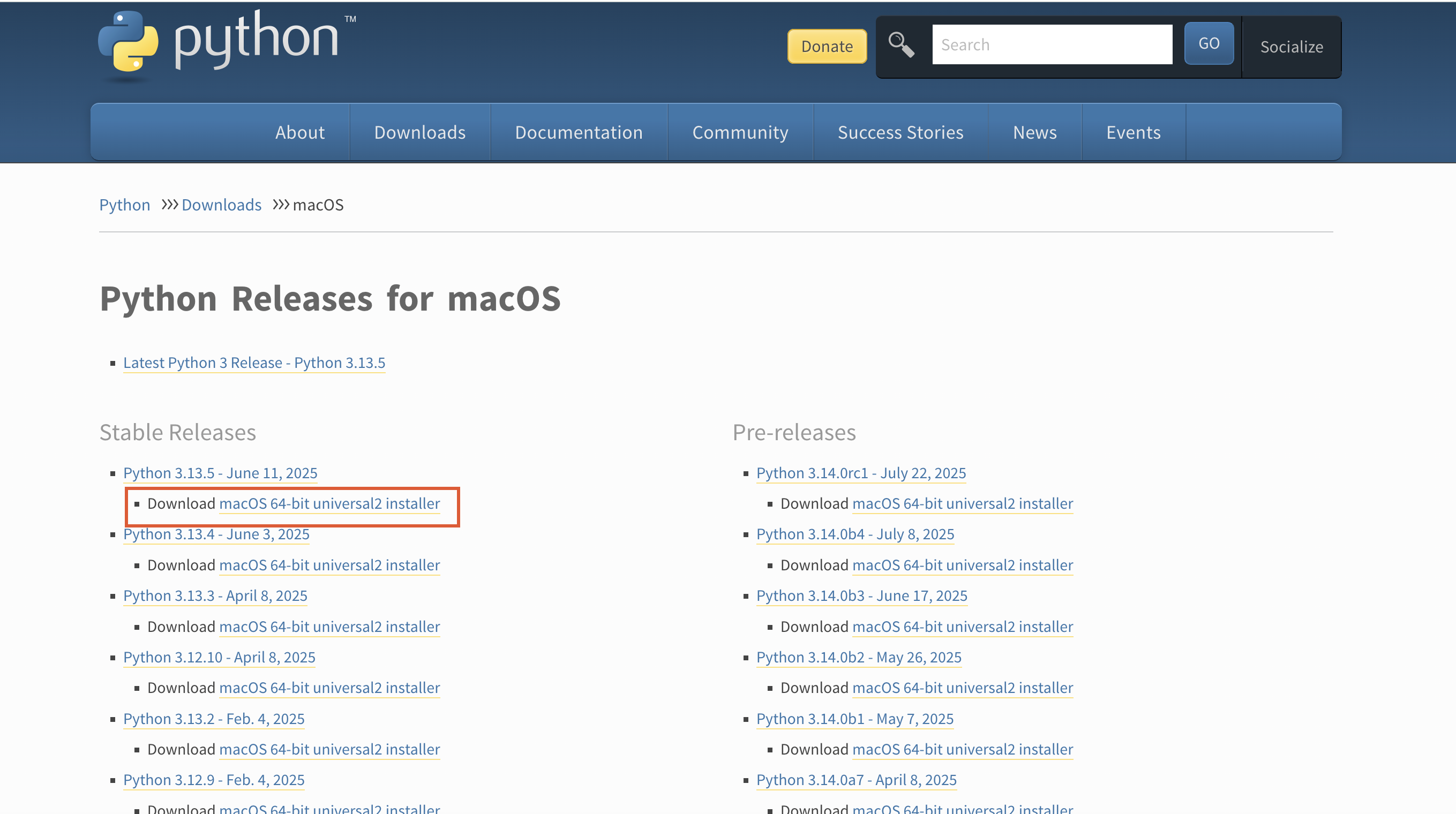
Task: Open Python 3.13.2 Feb. 4 release link
Action: pyautogui.click(x=214, y=719)
